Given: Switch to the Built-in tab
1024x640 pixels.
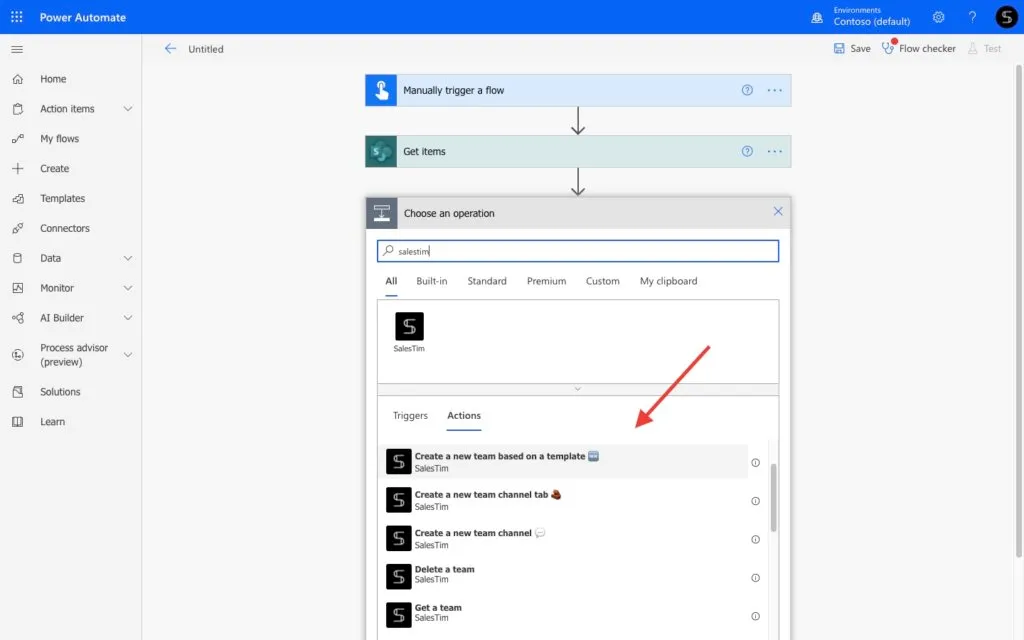Looking at the screenshot, I should pyautogui.click(x=432, y=281).
